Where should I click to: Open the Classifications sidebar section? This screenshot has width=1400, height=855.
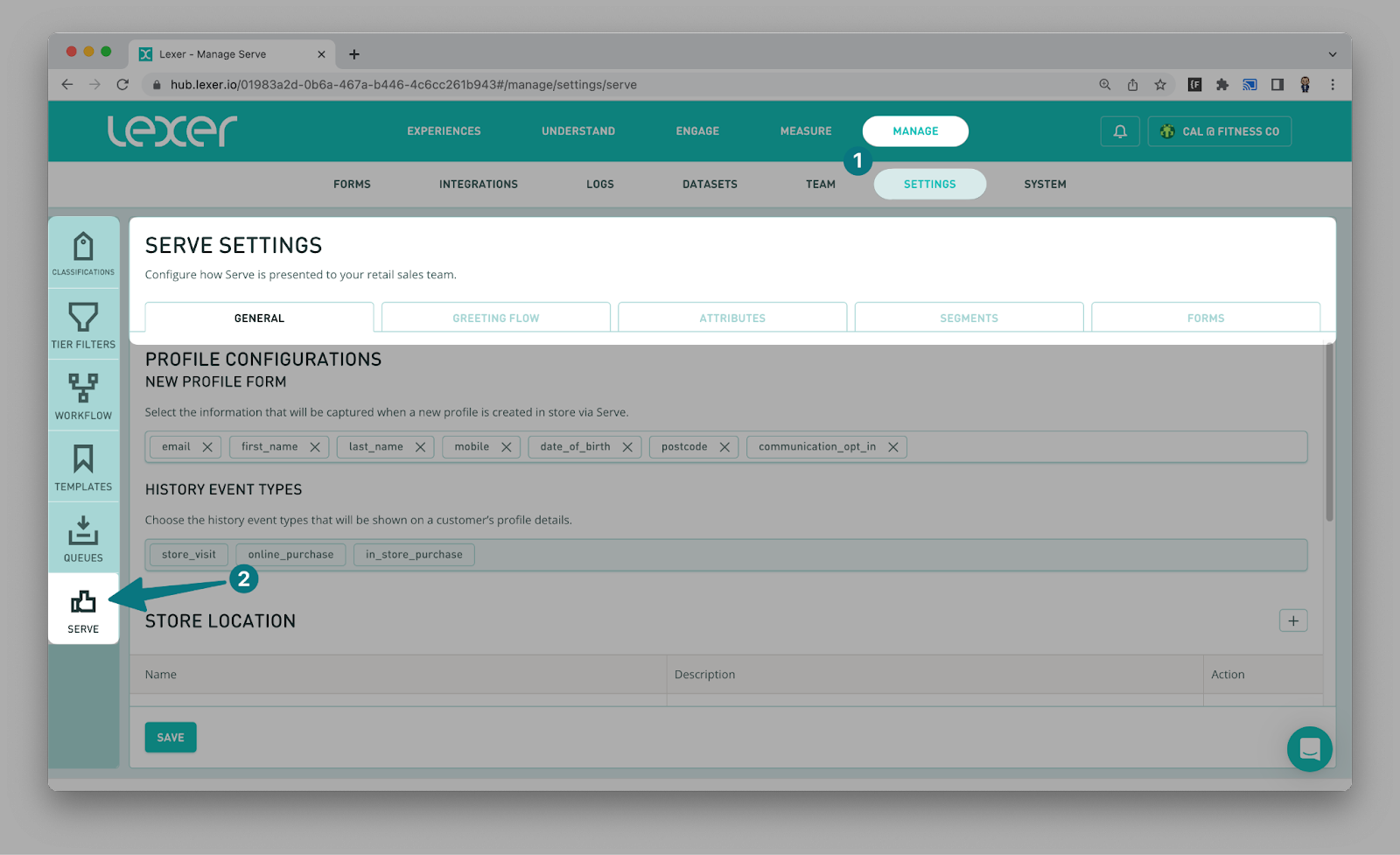[83, 252]
